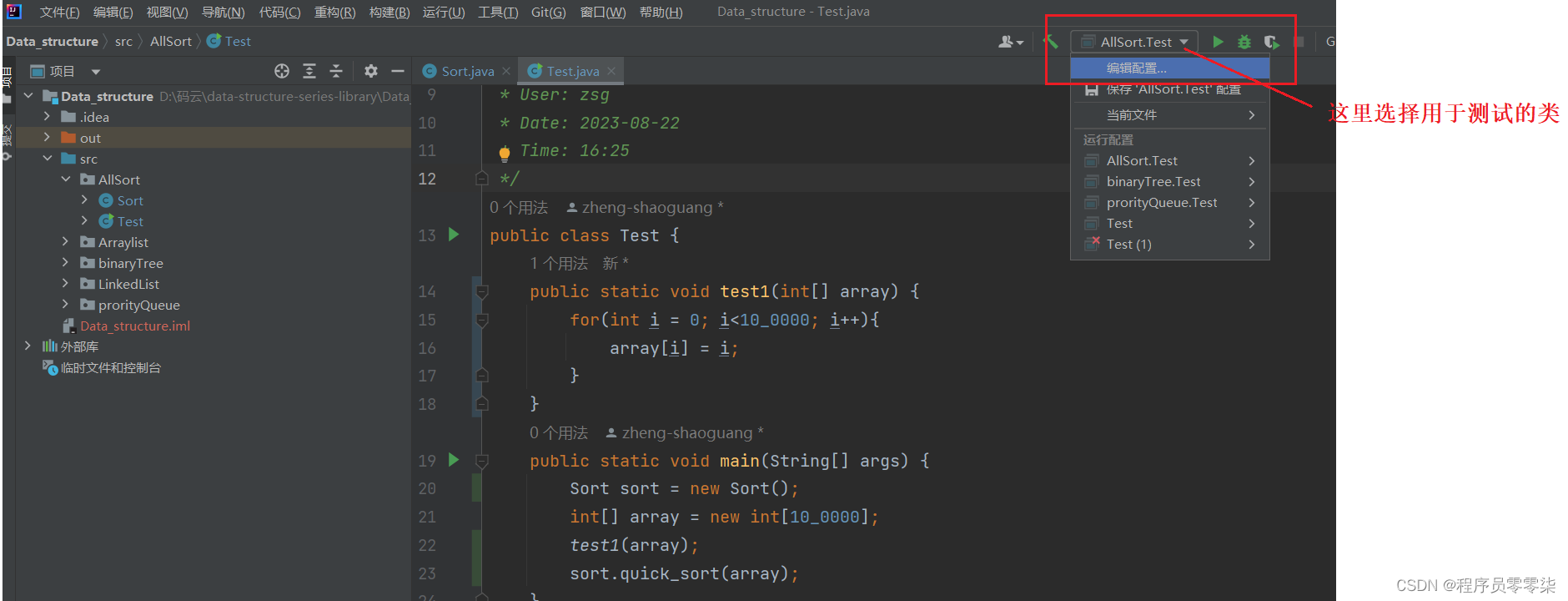Select 保存 'AllSort.Test' 配置 entry
This screenshot has height=601, width=1568.
(1169, 89)
